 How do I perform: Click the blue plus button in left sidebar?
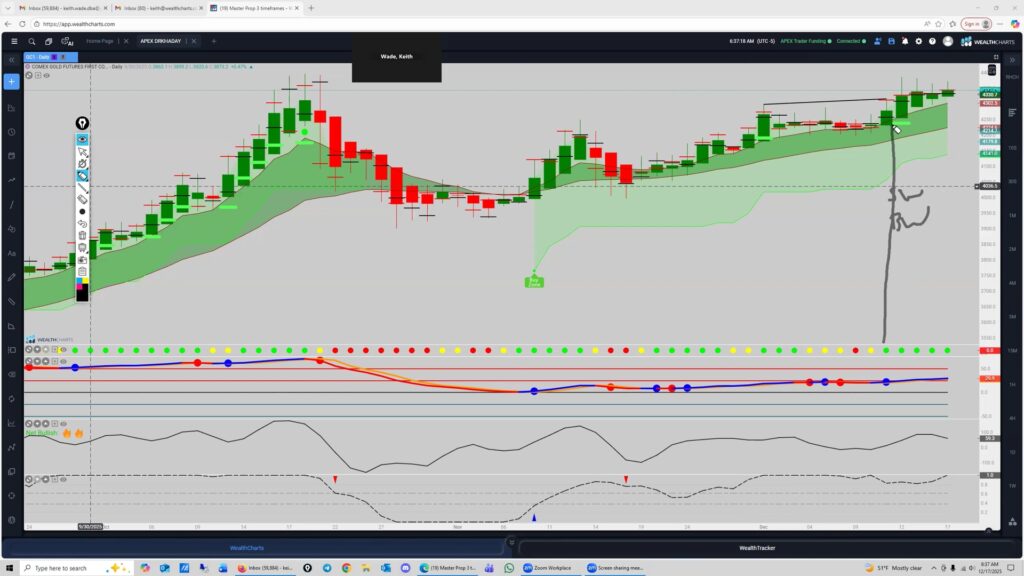pos(12,81)
